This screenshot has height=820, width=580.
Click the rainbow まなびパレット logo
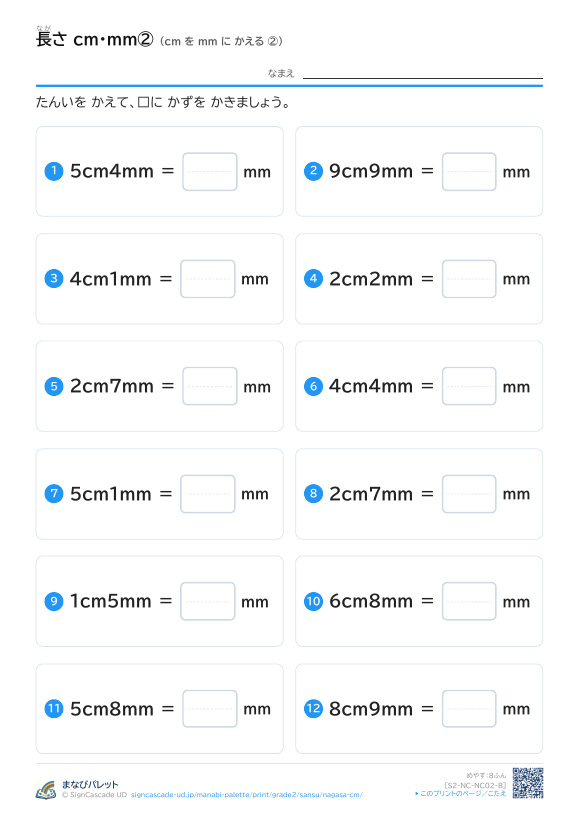click(x=46, y=790)
